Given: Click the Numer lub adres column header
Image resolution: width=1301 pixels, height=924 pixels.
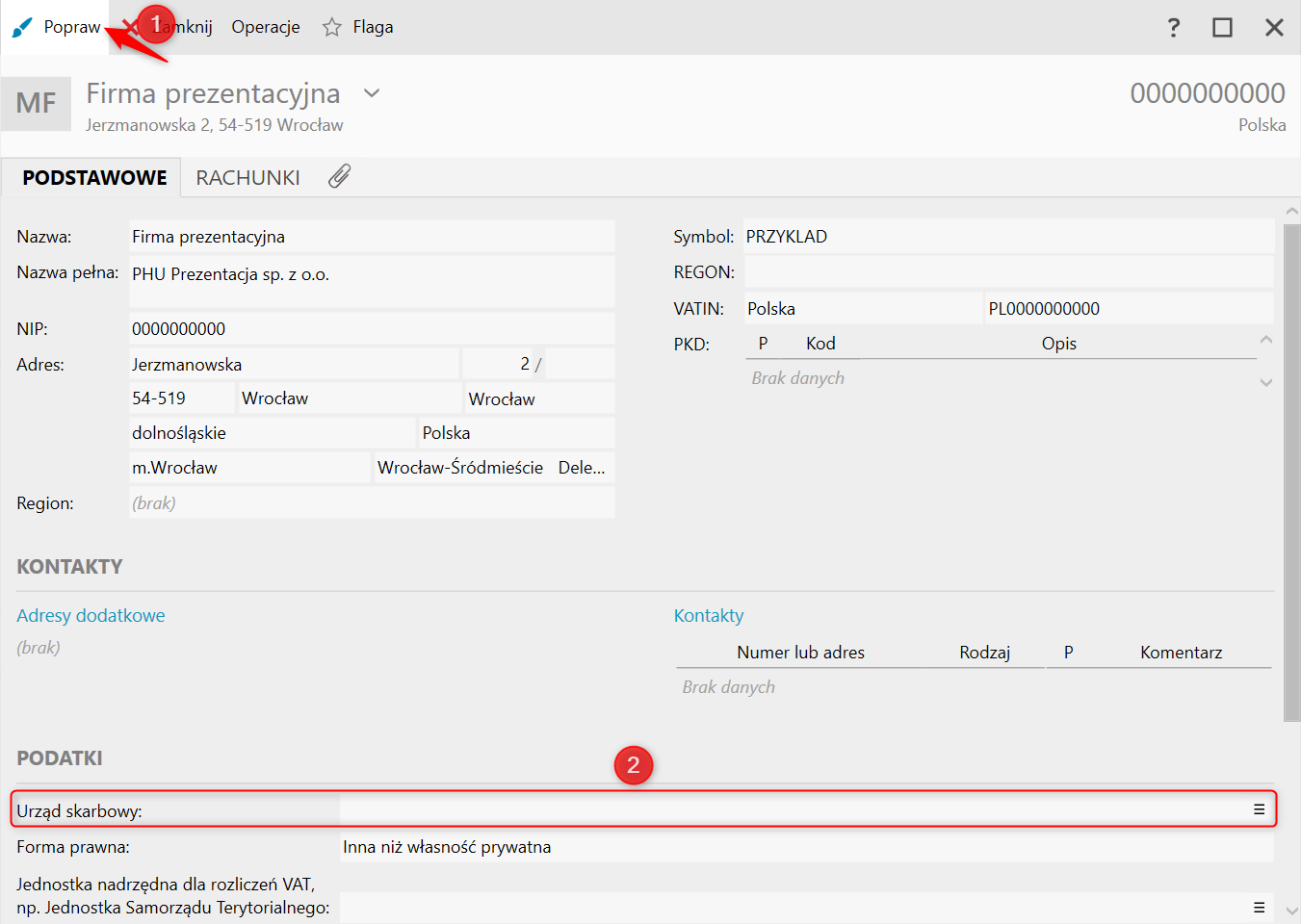Looking at the screenshot, I should (800, 653).
